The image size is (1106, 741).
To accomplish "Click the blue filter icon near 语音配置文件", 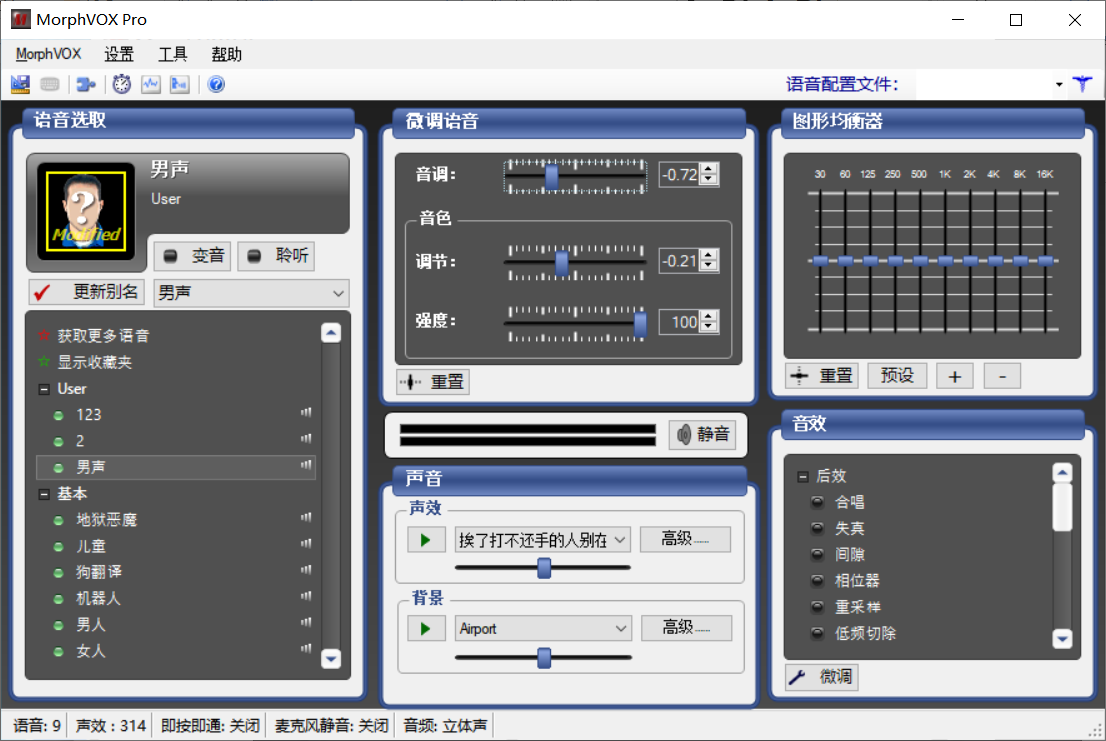I will coord(1082,85).
